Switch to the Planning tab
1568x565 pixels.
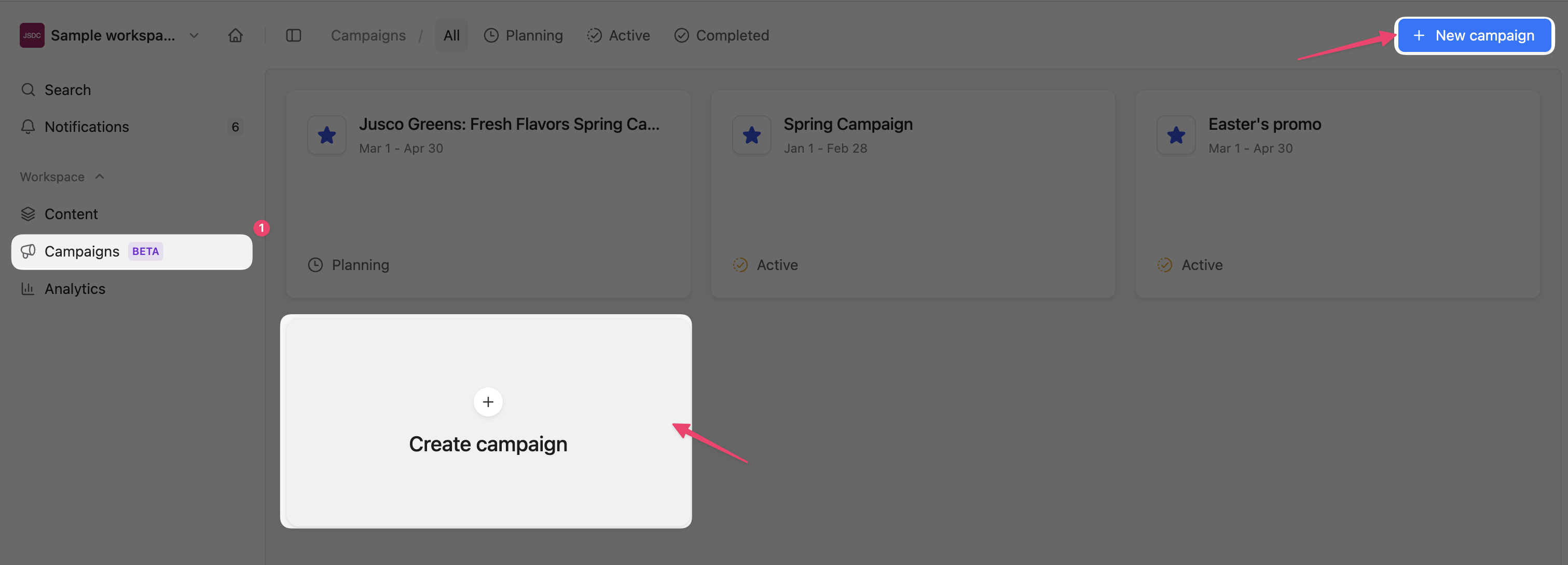524,35
